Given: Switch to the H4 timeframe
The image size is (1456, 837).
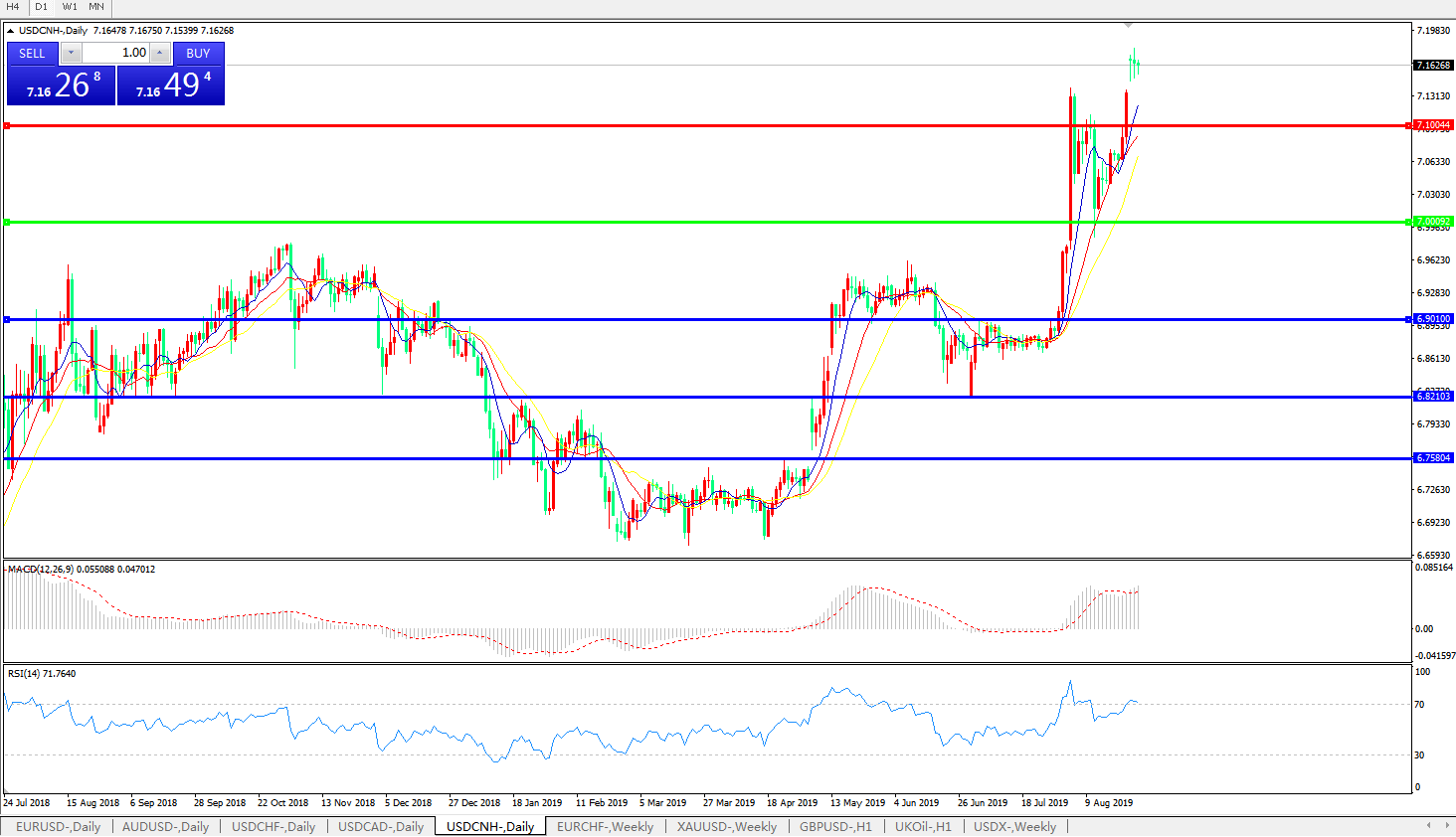Looking at the screenshot, I should tap(13, 7).
